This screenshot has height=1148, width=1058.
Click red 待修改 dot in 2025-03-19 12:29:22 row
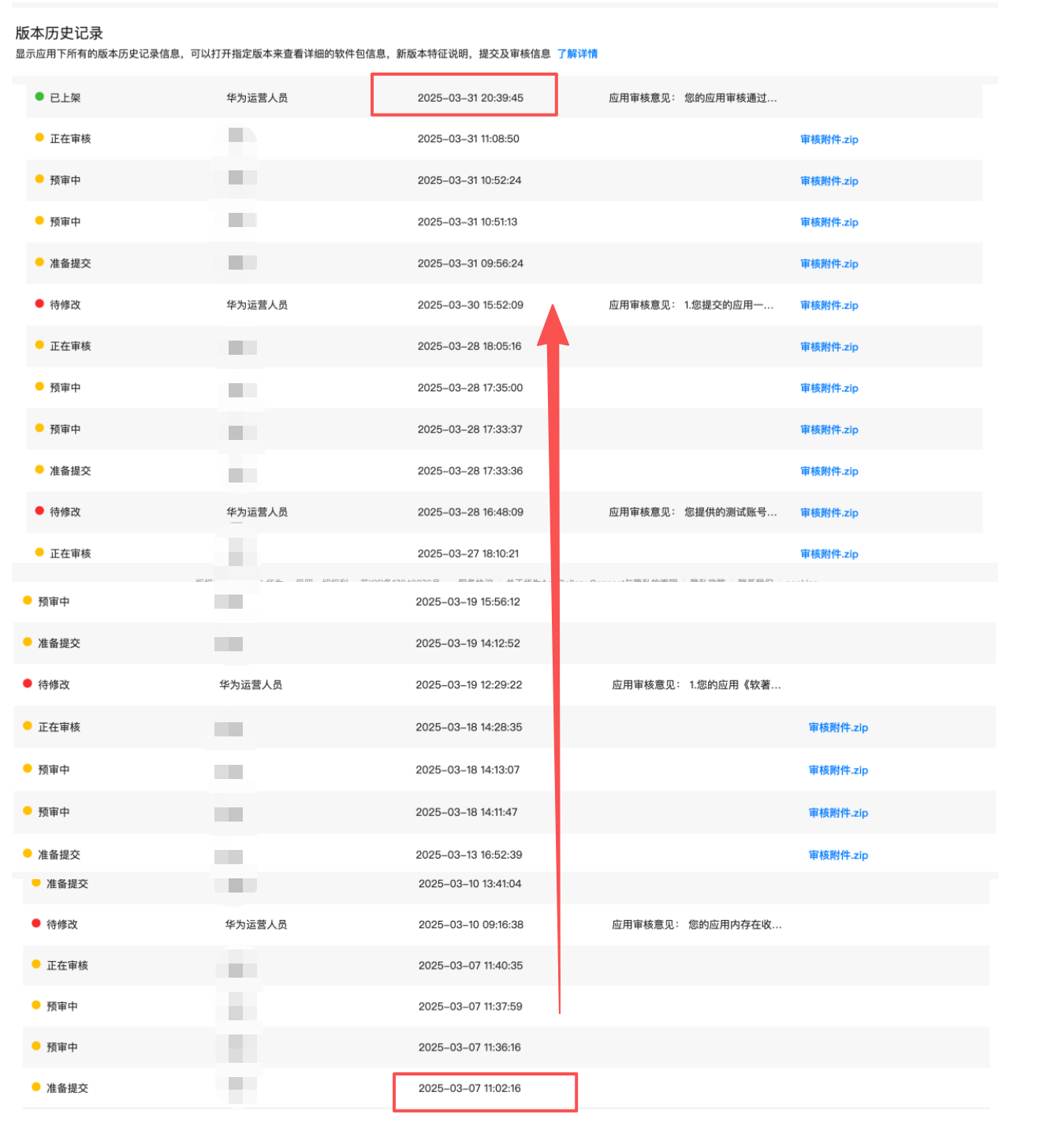click(x=28, y=684)
